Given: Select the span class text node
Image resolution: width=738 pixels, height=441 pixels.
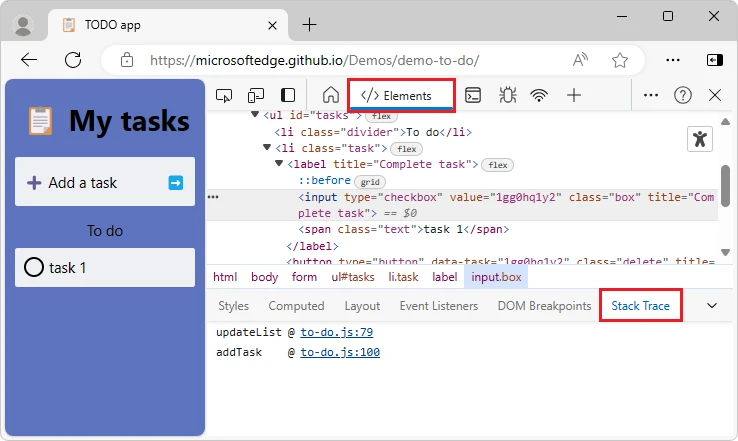Looking at the screenshot, I should (403, 229).
